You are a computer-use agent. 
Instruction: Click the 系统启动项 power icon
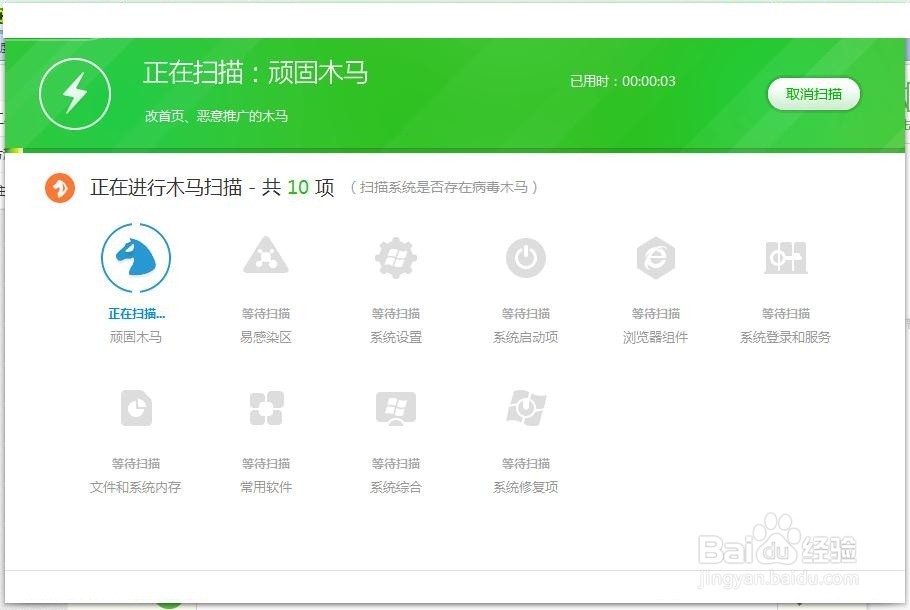(526, 258)
